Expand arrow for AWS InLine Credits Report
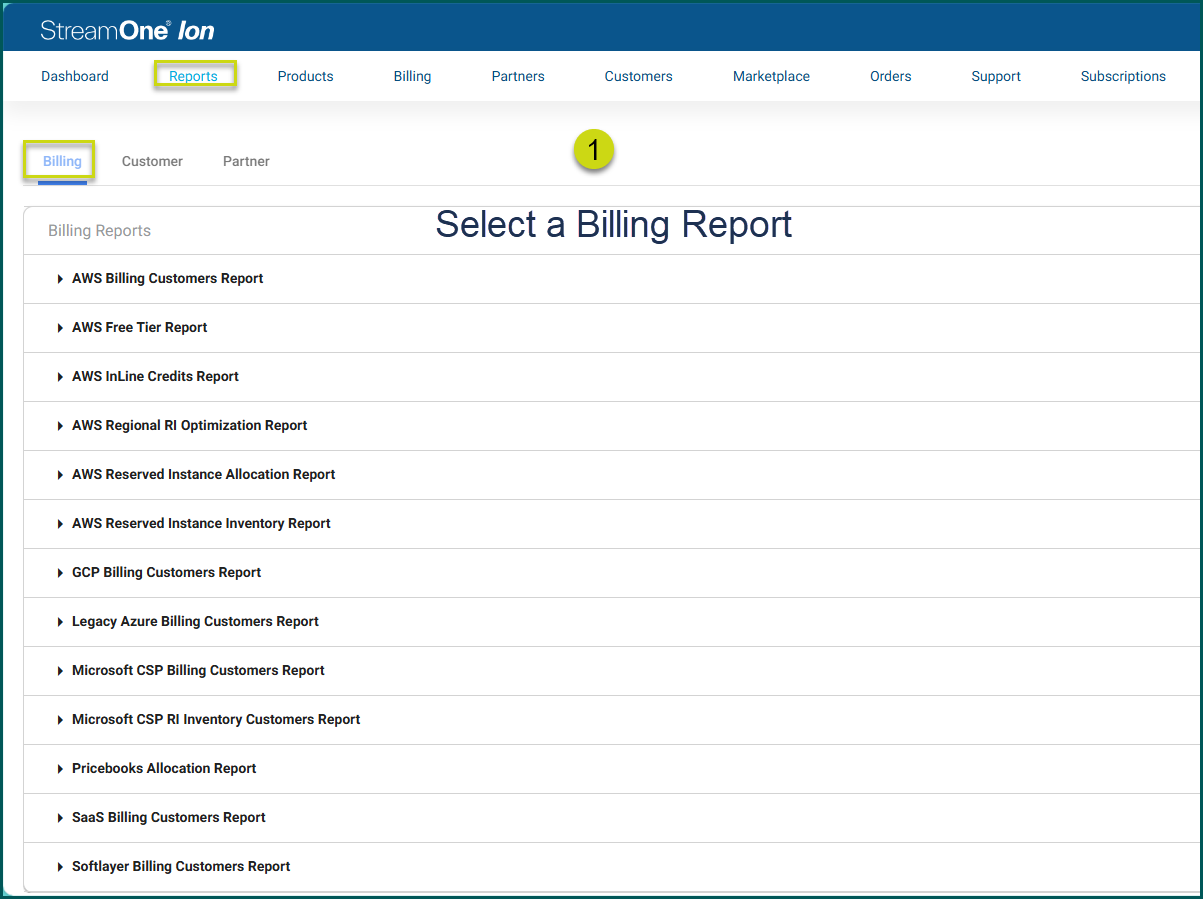This screenshot has width=1203, height=899. tap(61, 377)
